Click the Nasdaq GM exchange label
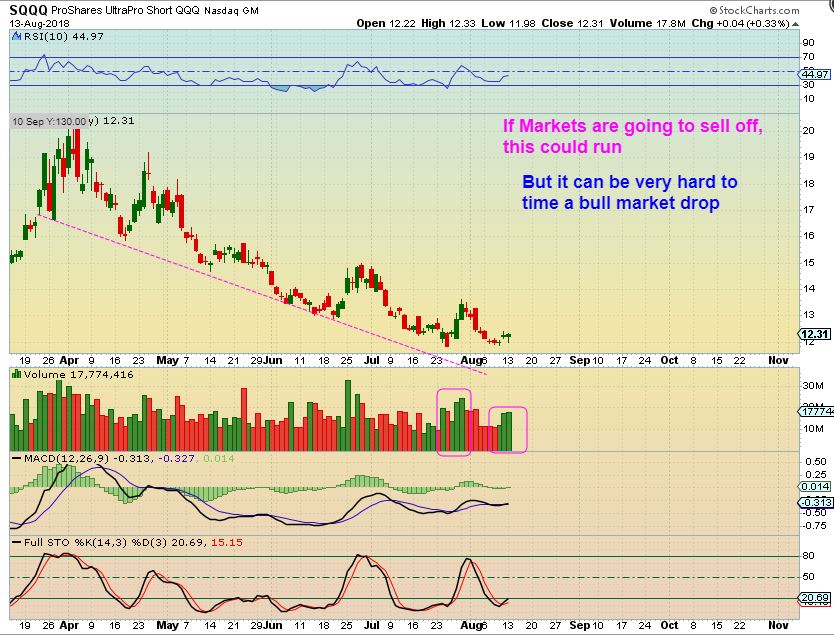The height and width of the screenshot is (635, 834). [x=231, y=11]
